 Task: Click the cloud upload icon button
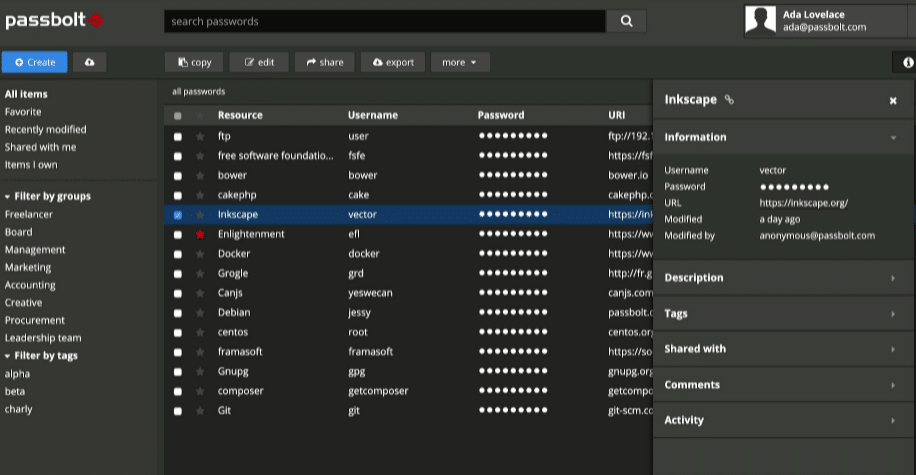89,62
